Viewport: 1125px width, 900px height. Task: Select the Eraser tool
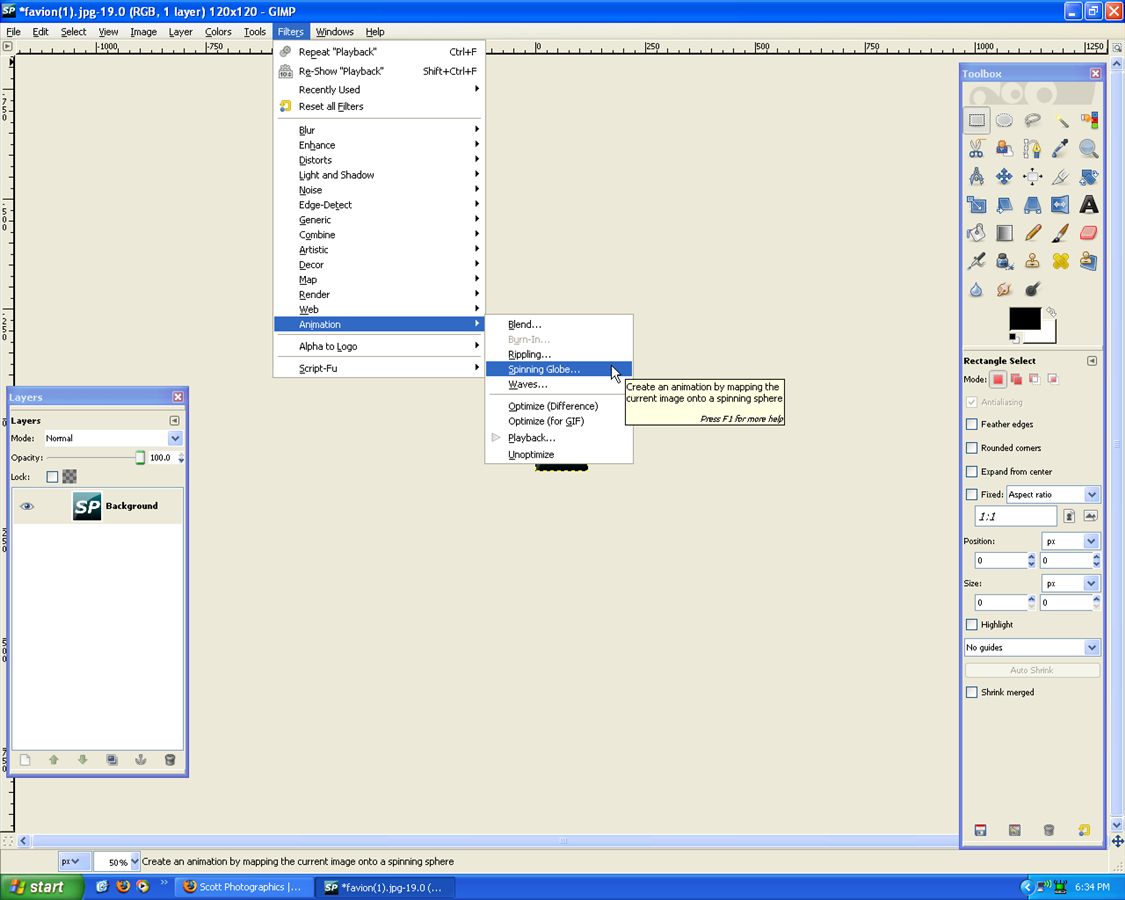click(1088, 233)
